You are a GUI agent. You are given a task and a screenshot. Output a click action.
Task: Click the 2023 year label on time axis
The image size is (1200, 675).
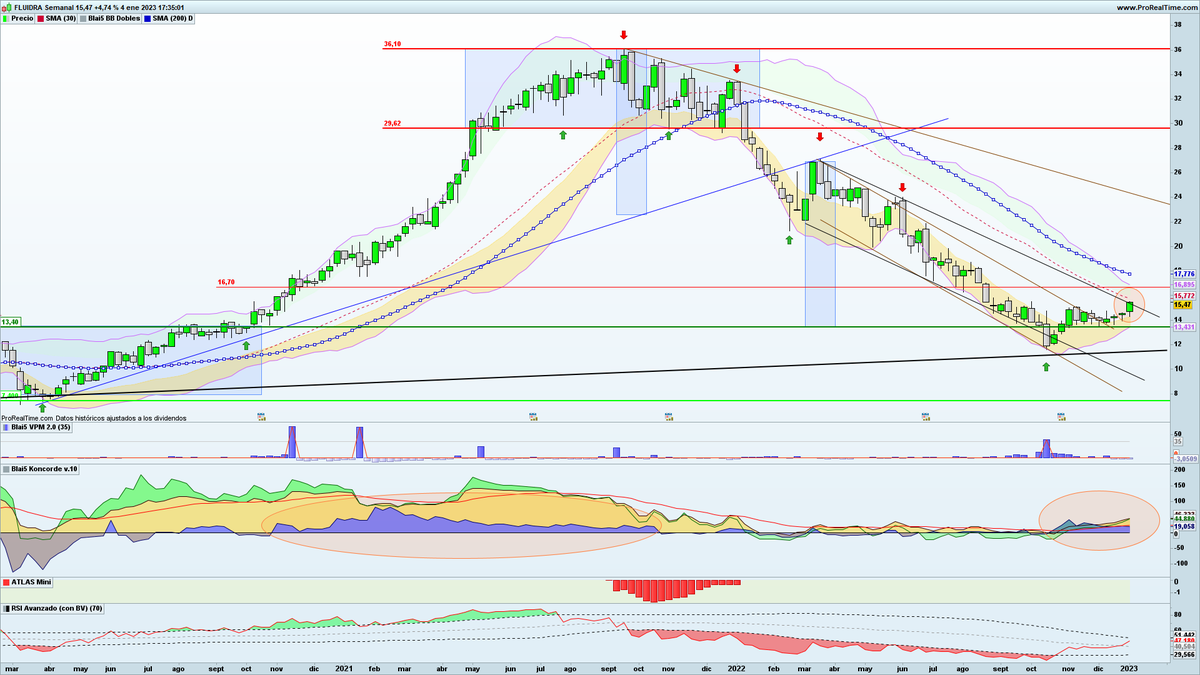(x=1128, y=667)
